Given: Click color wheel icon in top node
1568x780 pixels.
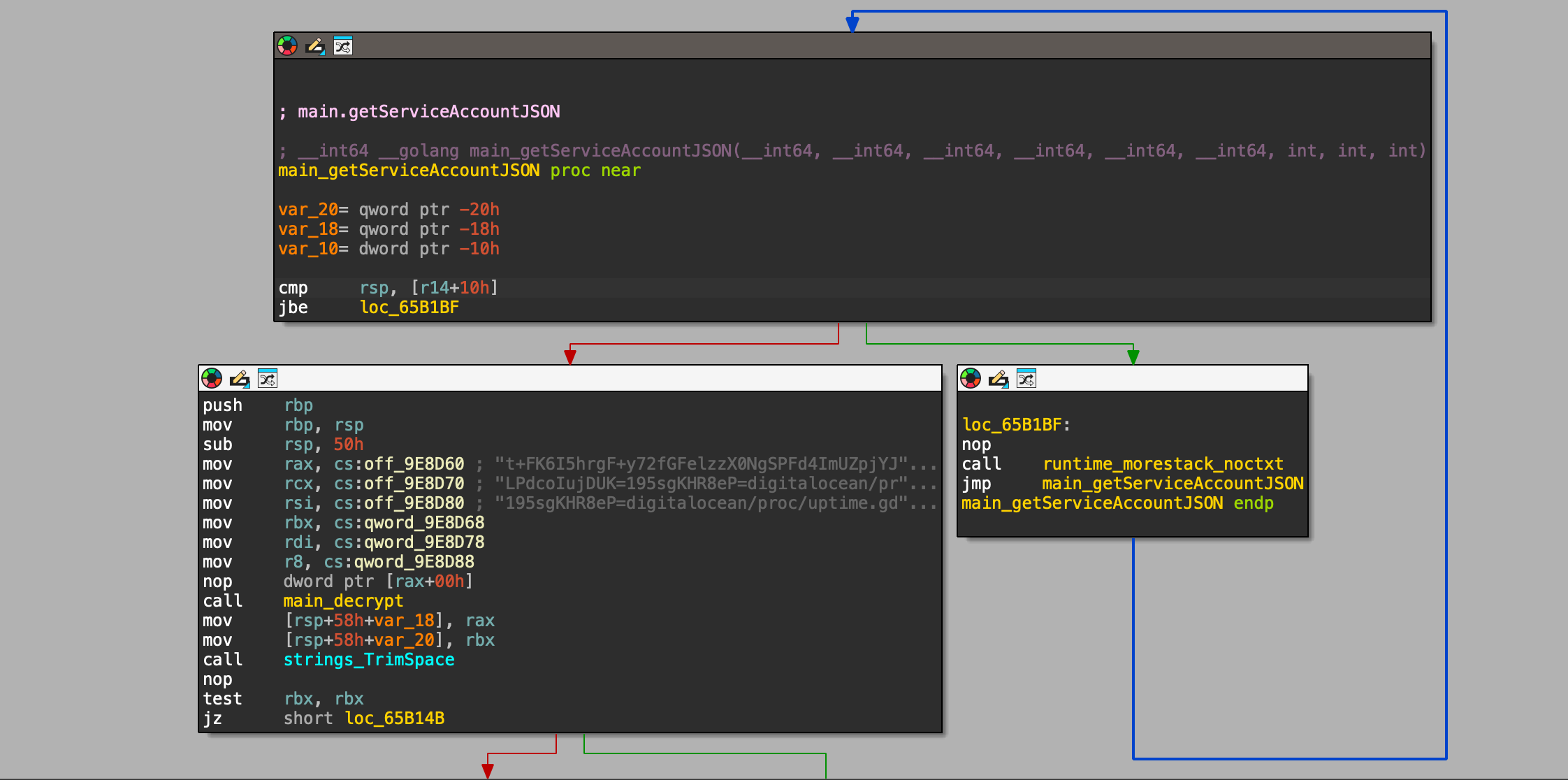Looking at the screenshot, I should [x=287, y=46].
